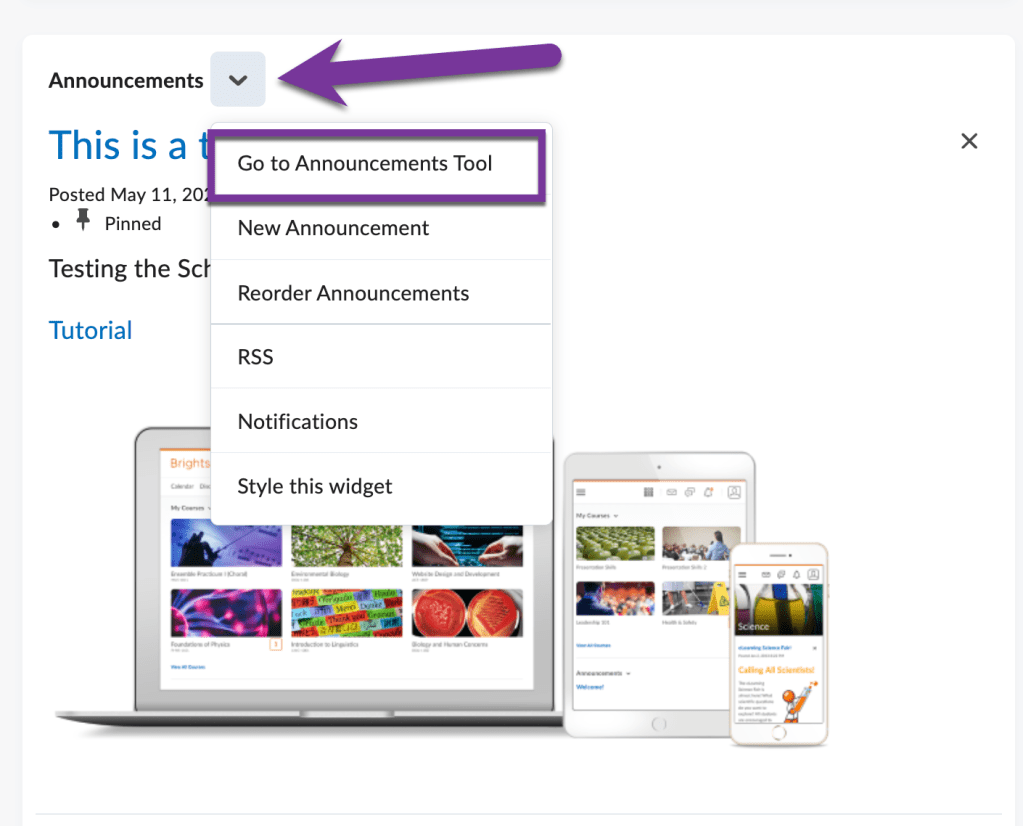Click the tablet's user profile icon
Viewport: 1023px width, 826px height.
click(734, 492)
